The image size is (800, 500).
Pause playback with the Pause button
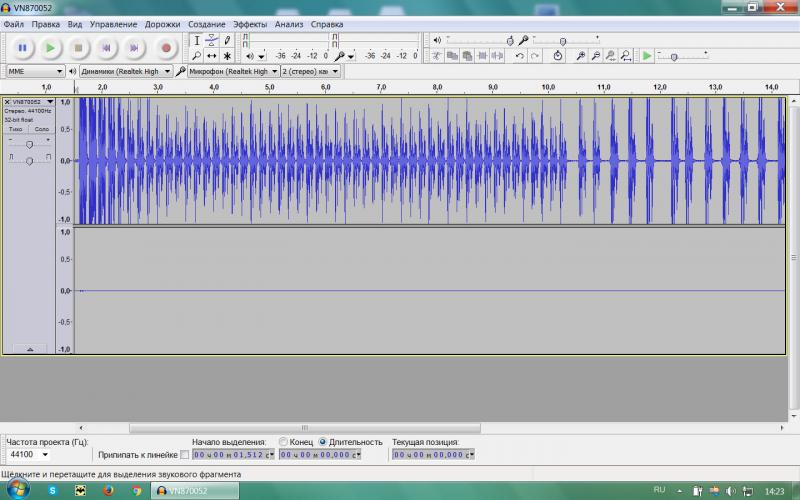coord(22,48)
